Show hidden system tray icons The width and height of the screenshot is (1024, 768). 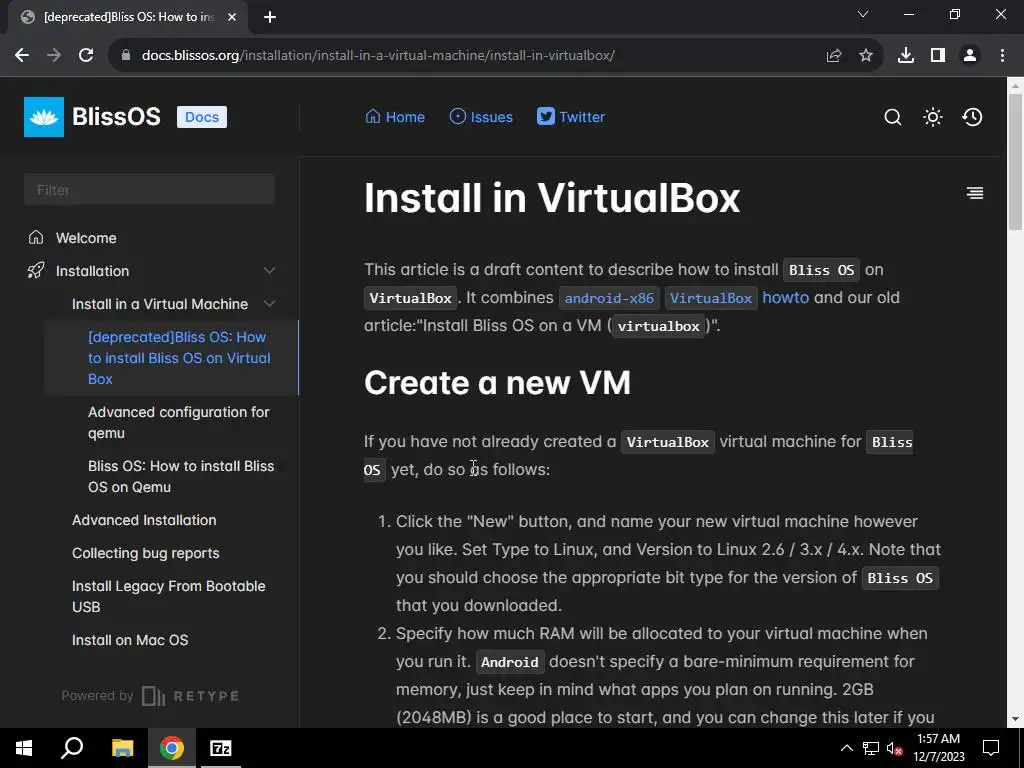[846, 748]
